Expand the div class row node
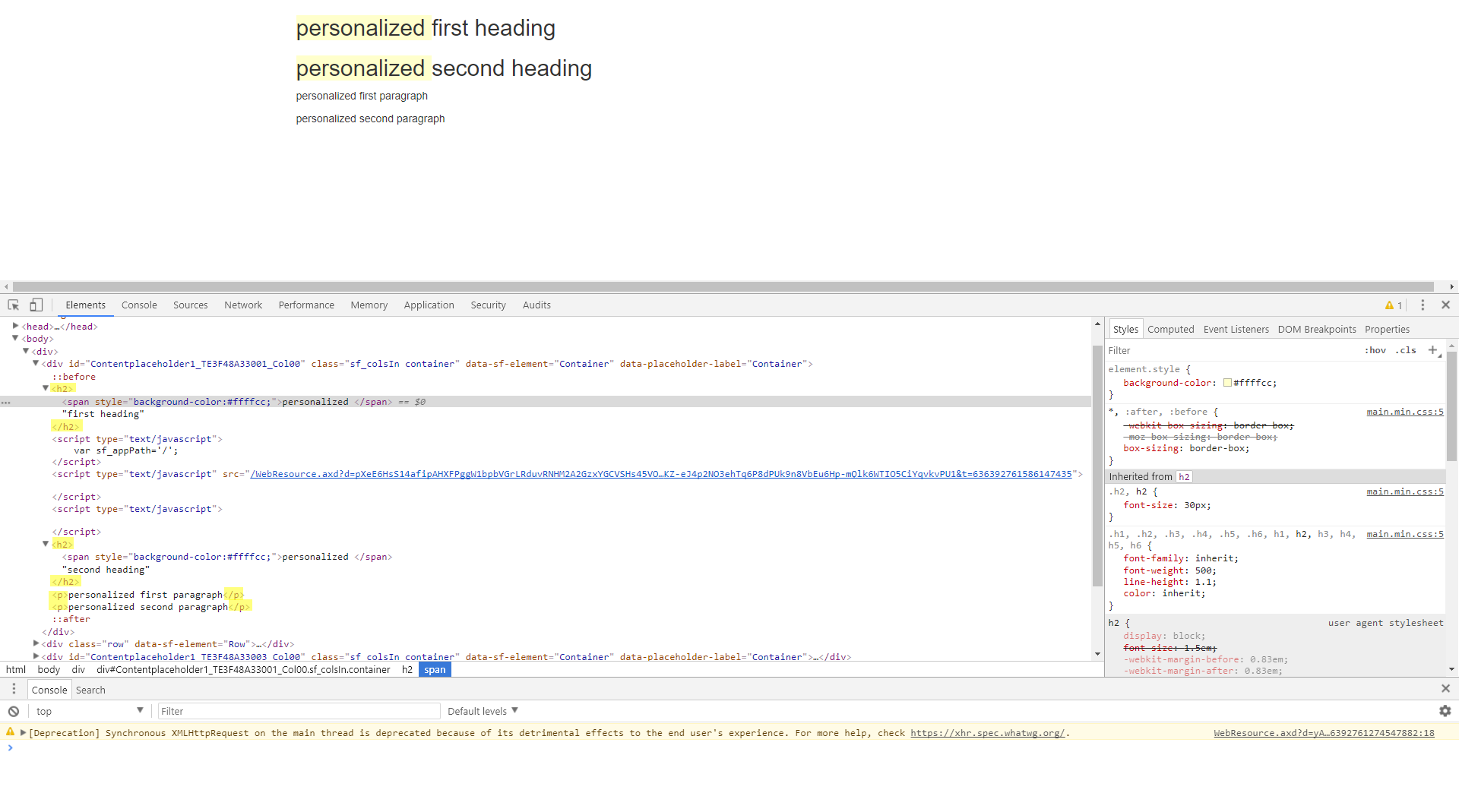The width and height of the screenshot is (1459, 812). click(36, 643)
